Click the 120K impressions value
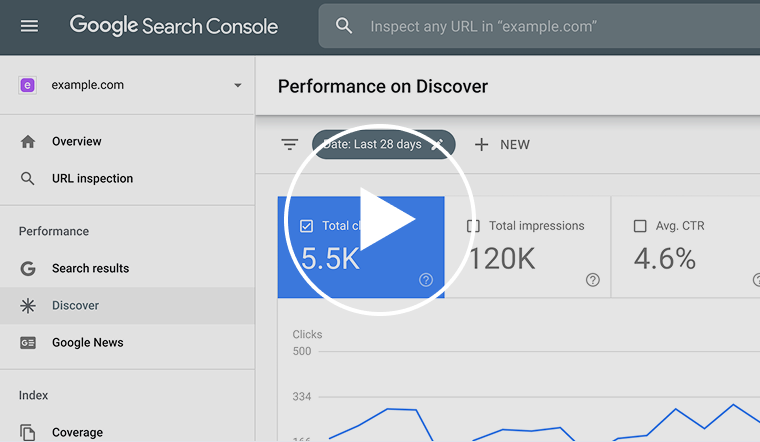This screenshot has width=760, height=442. (502, 258)
